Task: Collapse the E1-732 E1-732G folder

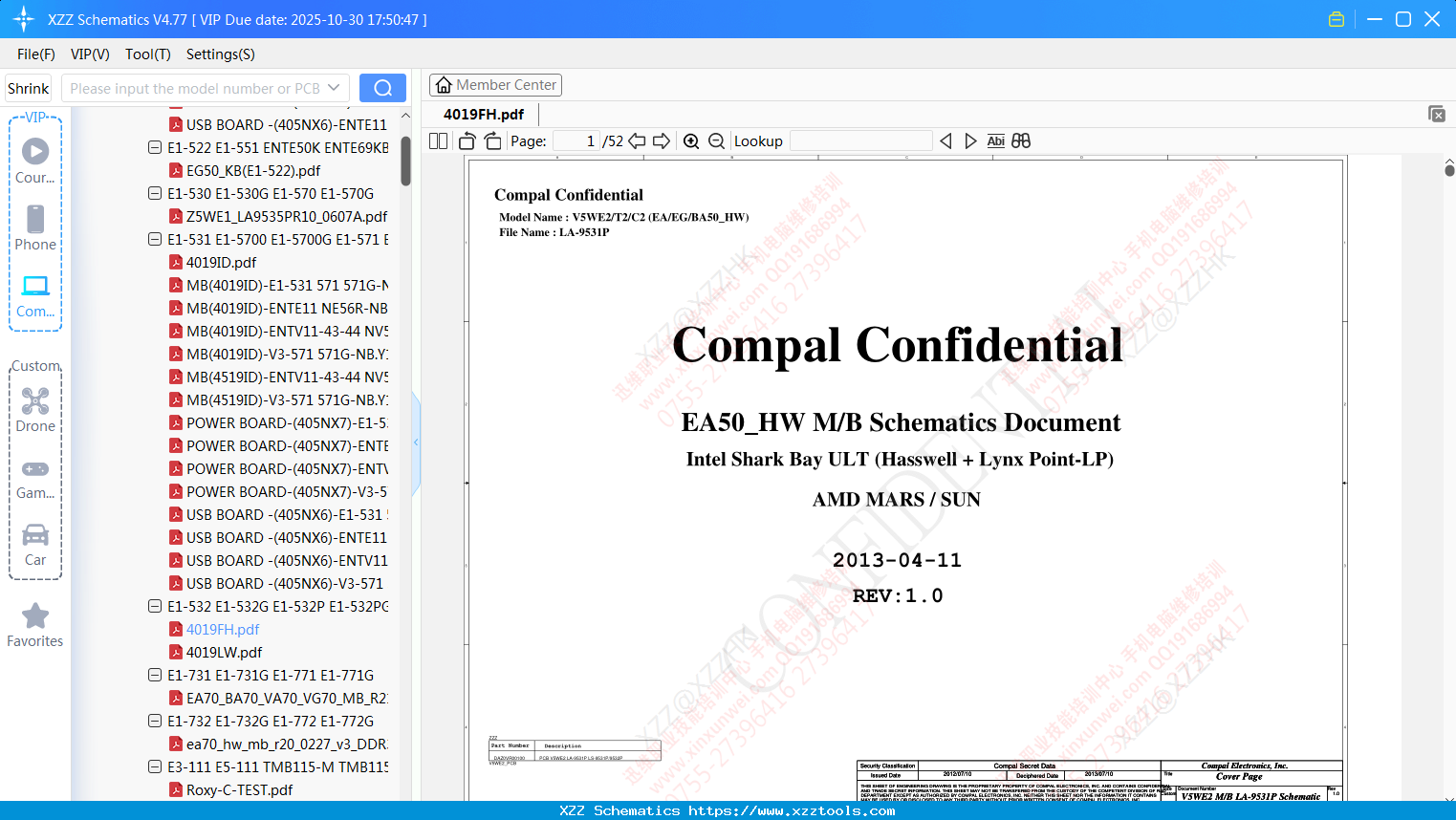Action: coord(155,721)
